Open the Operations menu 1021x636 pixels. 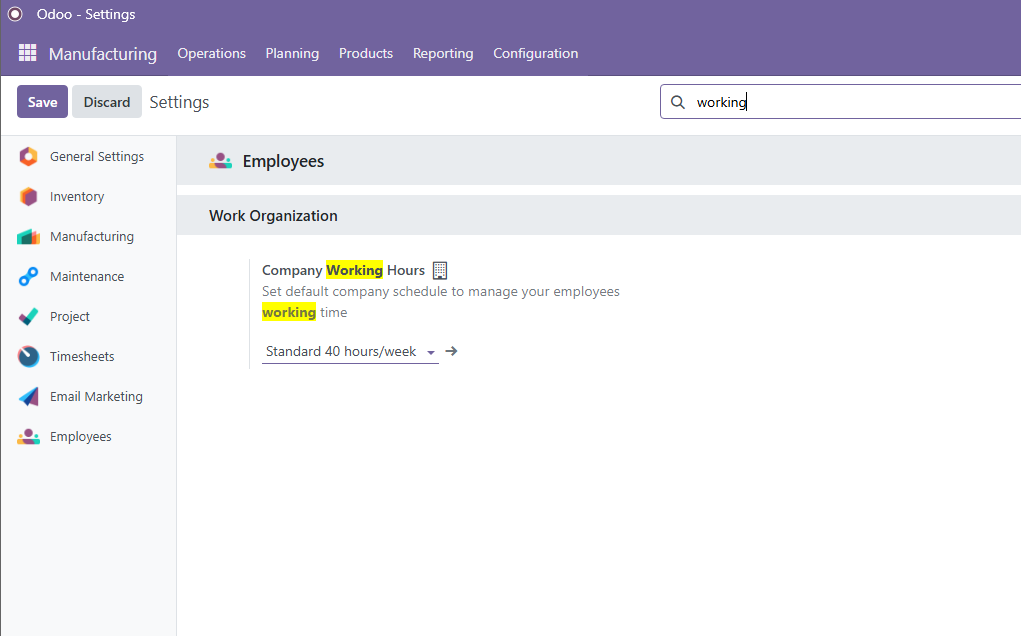tap(211, 54)
